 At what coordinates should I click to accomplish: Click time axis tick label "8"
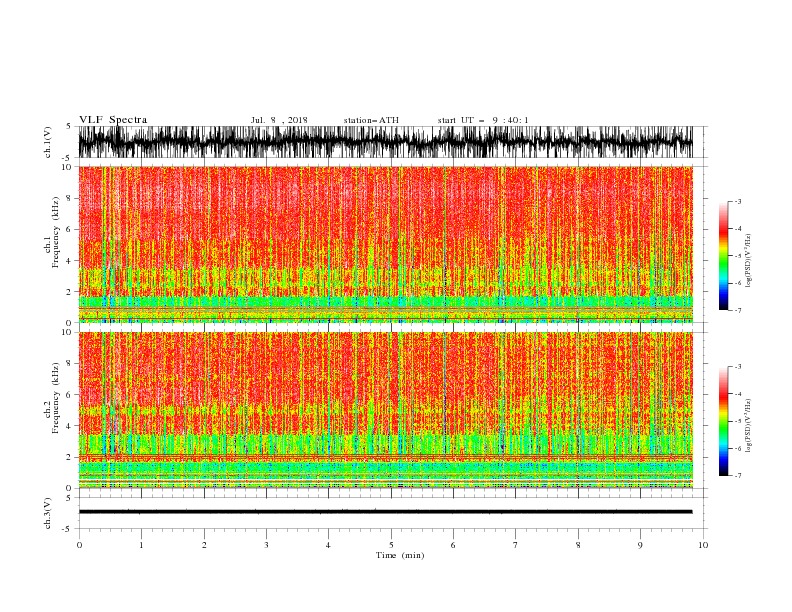(x=578, y=545)
